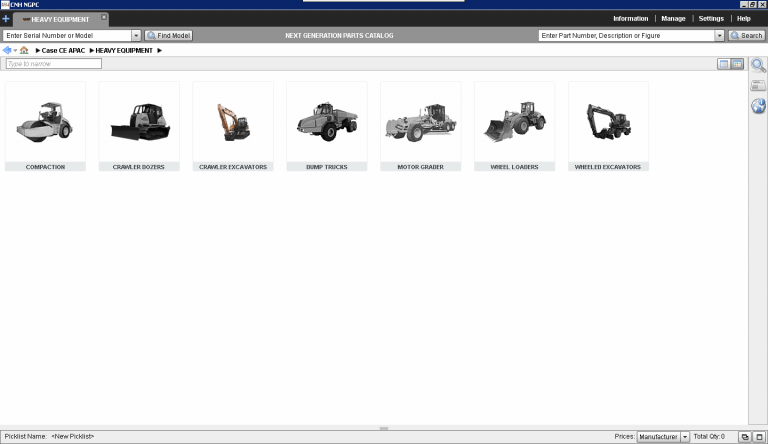The width and height of the screenshot is (768, 444).
Task: Open the magnifier search panel in right sidebar
Action: pos(758,65)
